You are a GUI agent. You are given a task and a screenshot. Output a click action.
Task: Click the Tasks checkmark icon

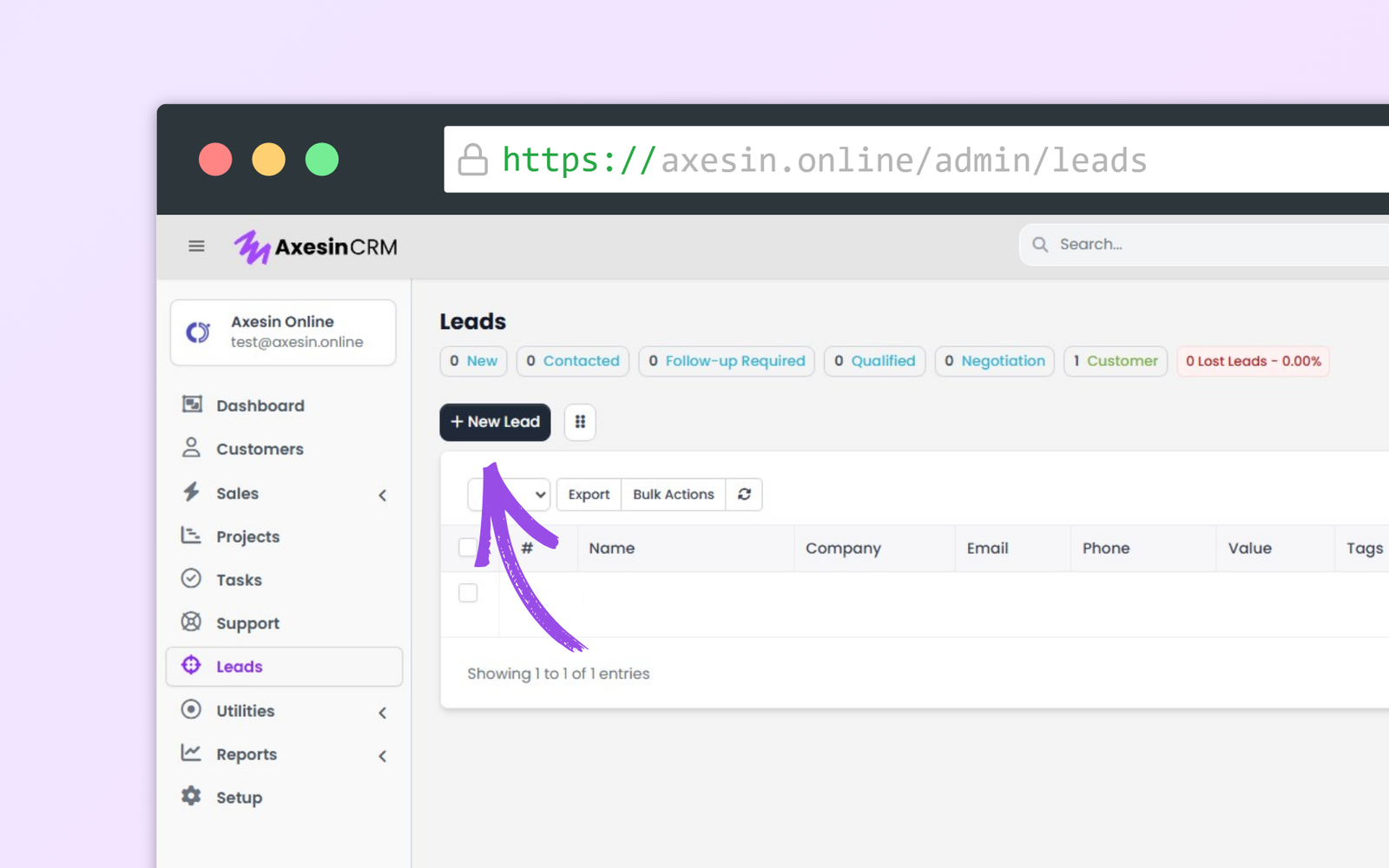191,578
